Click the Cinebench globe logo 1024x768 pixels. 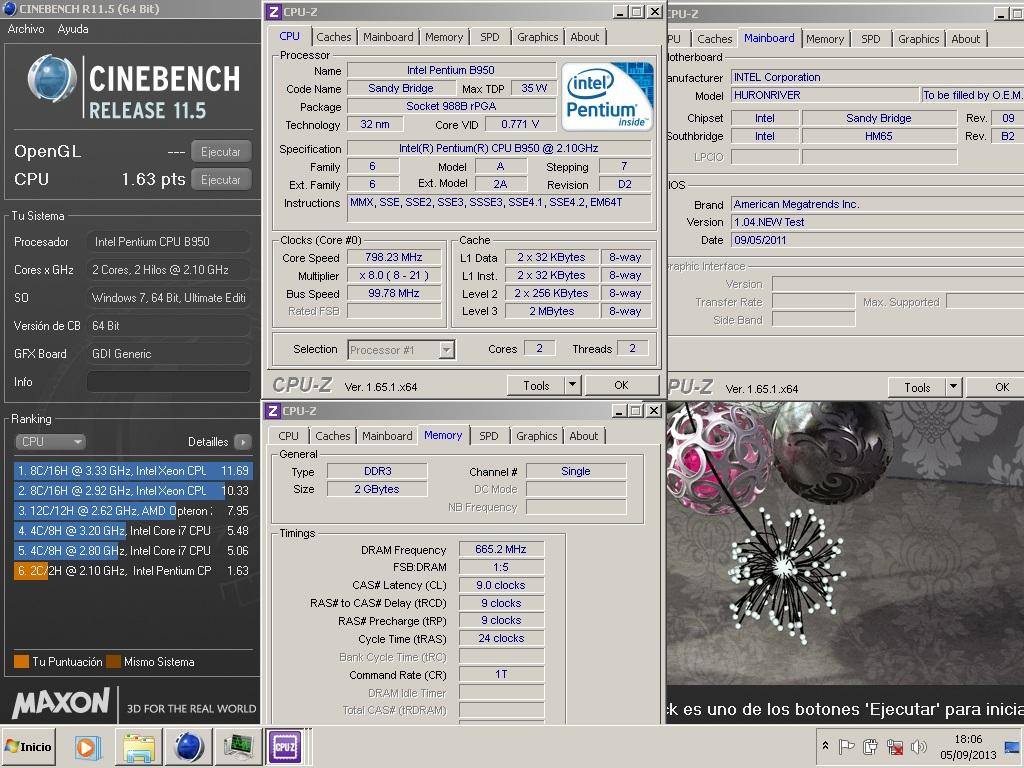[52, 79]
